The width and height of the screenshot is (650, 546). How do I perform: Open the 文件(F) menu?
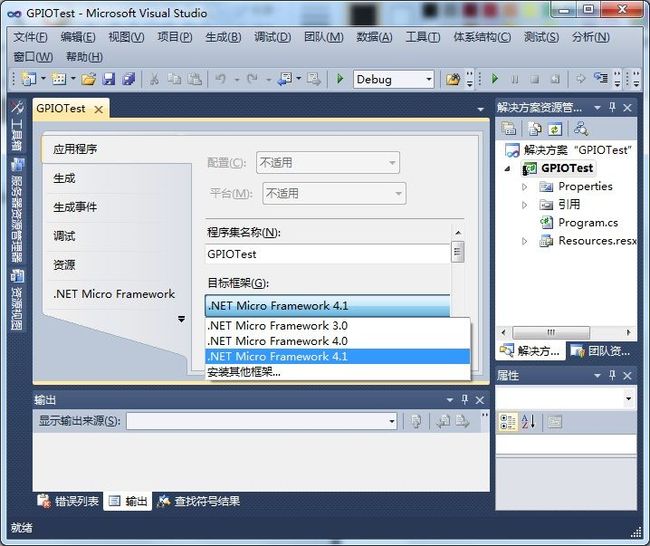tap(30, 37)
